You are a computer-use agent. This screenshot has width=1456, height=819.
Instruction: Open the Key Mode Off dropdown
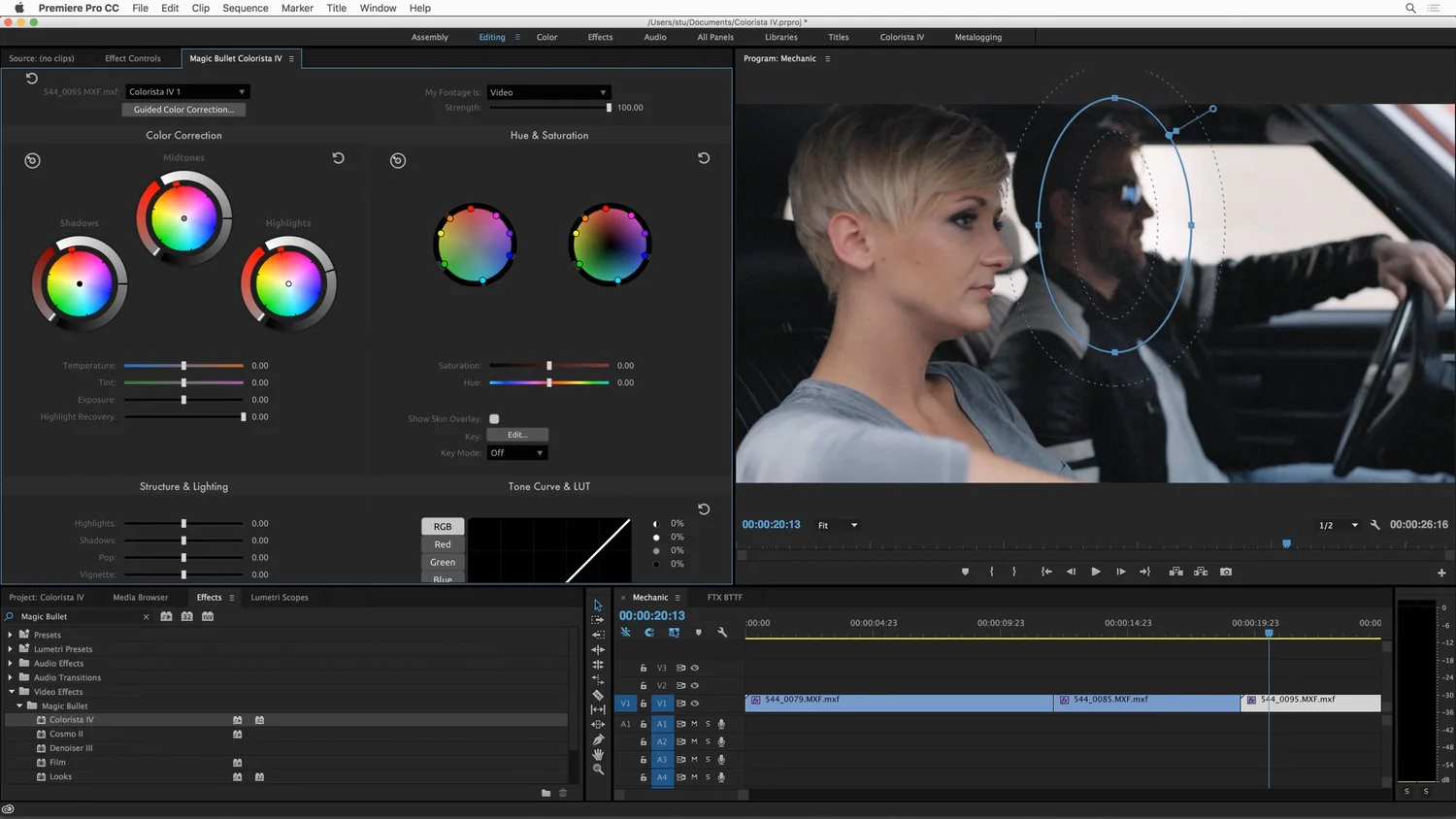pyautogui.click(x=516, y=453)
